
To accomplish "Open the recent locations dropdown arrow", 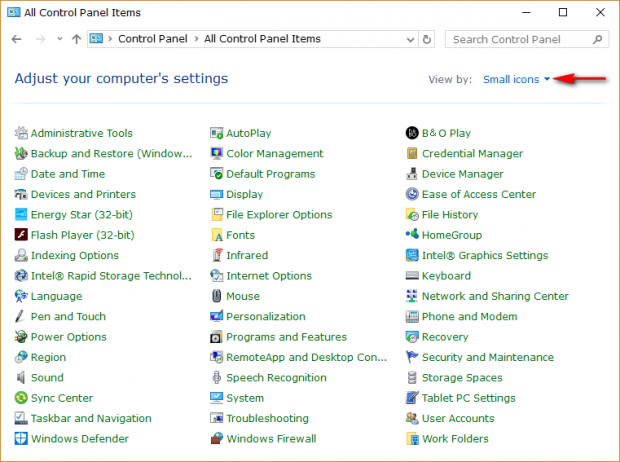I will [60, 39].
